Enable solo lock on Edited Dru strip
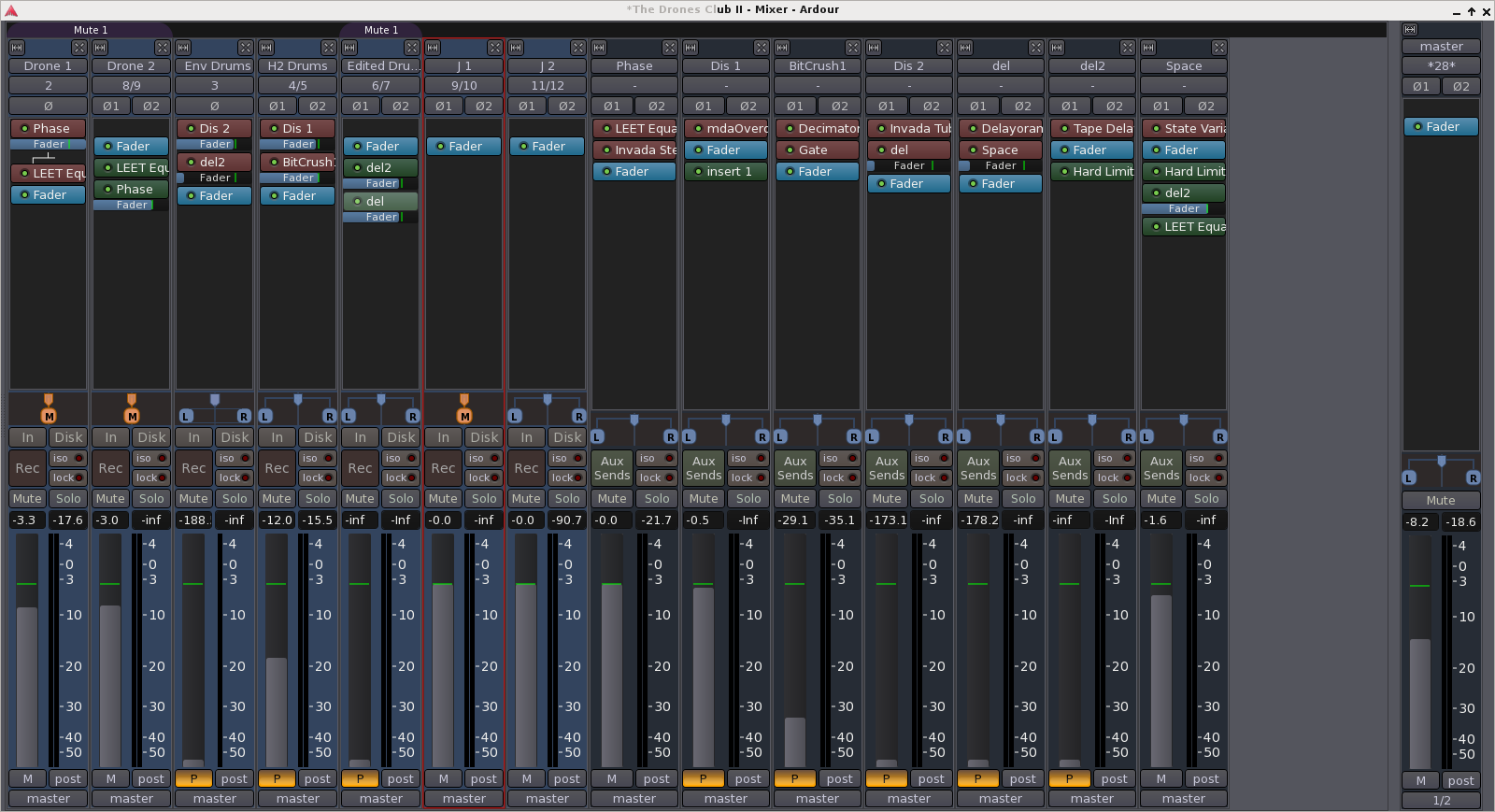Screen dimensions: 1495x812 click(x=402, y=477)
